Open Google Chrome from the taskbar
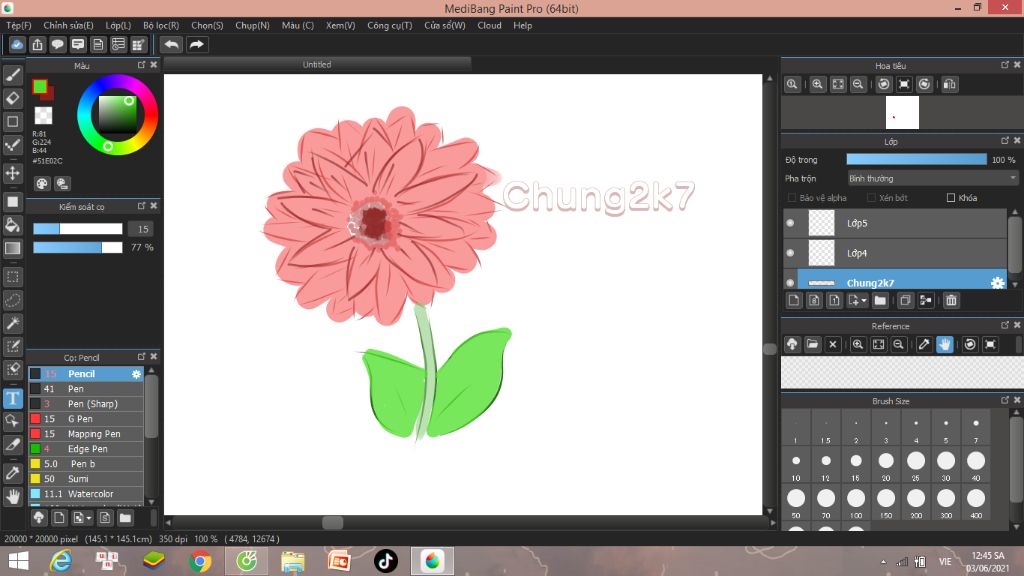Viewport: 1024px width, 576px height. click(200, 561)
